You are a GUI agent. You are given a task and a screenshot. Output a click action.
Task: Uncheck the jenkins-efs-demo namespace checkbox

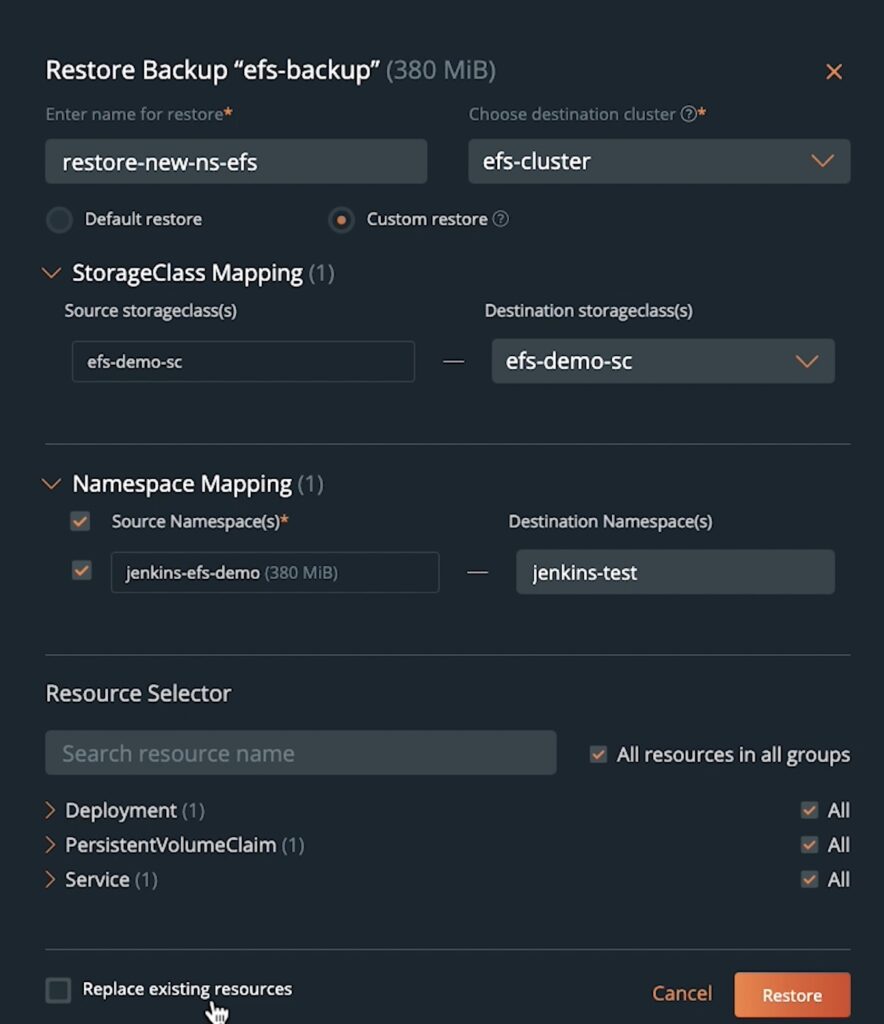tap(81, 571)
